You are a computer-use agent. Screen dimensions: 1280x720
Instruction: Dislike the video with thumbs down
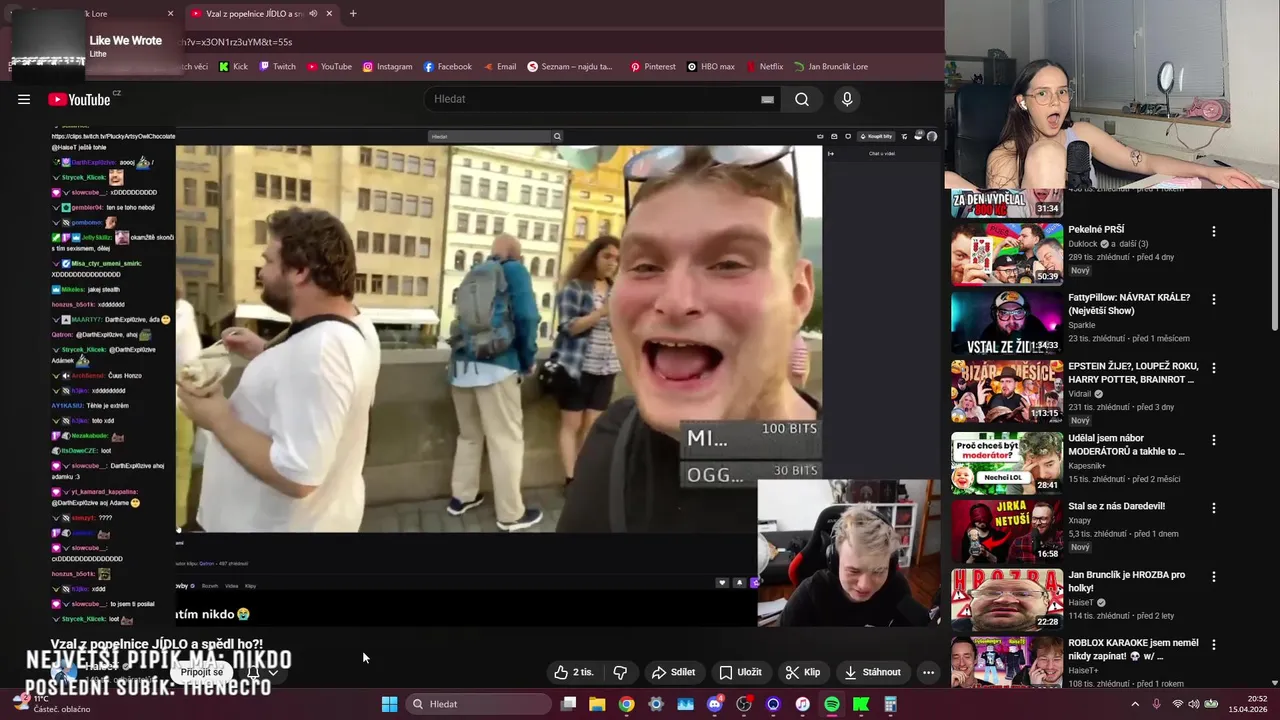click(x=620, y=672)
